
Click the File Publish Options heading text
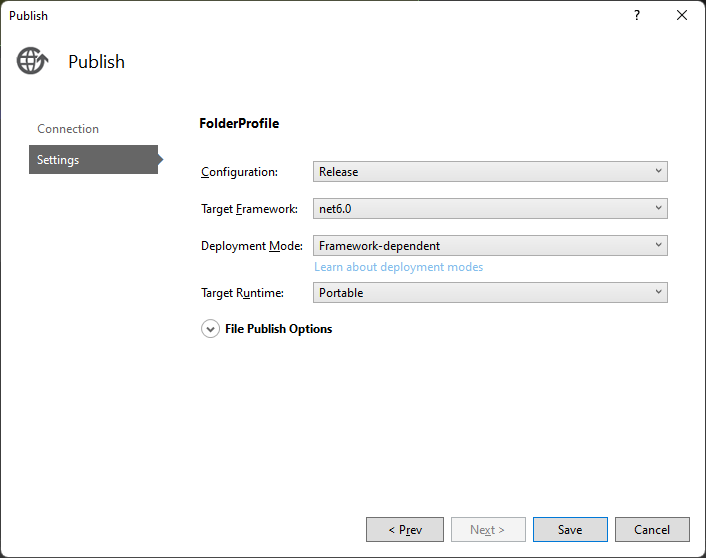pos(279,329)
